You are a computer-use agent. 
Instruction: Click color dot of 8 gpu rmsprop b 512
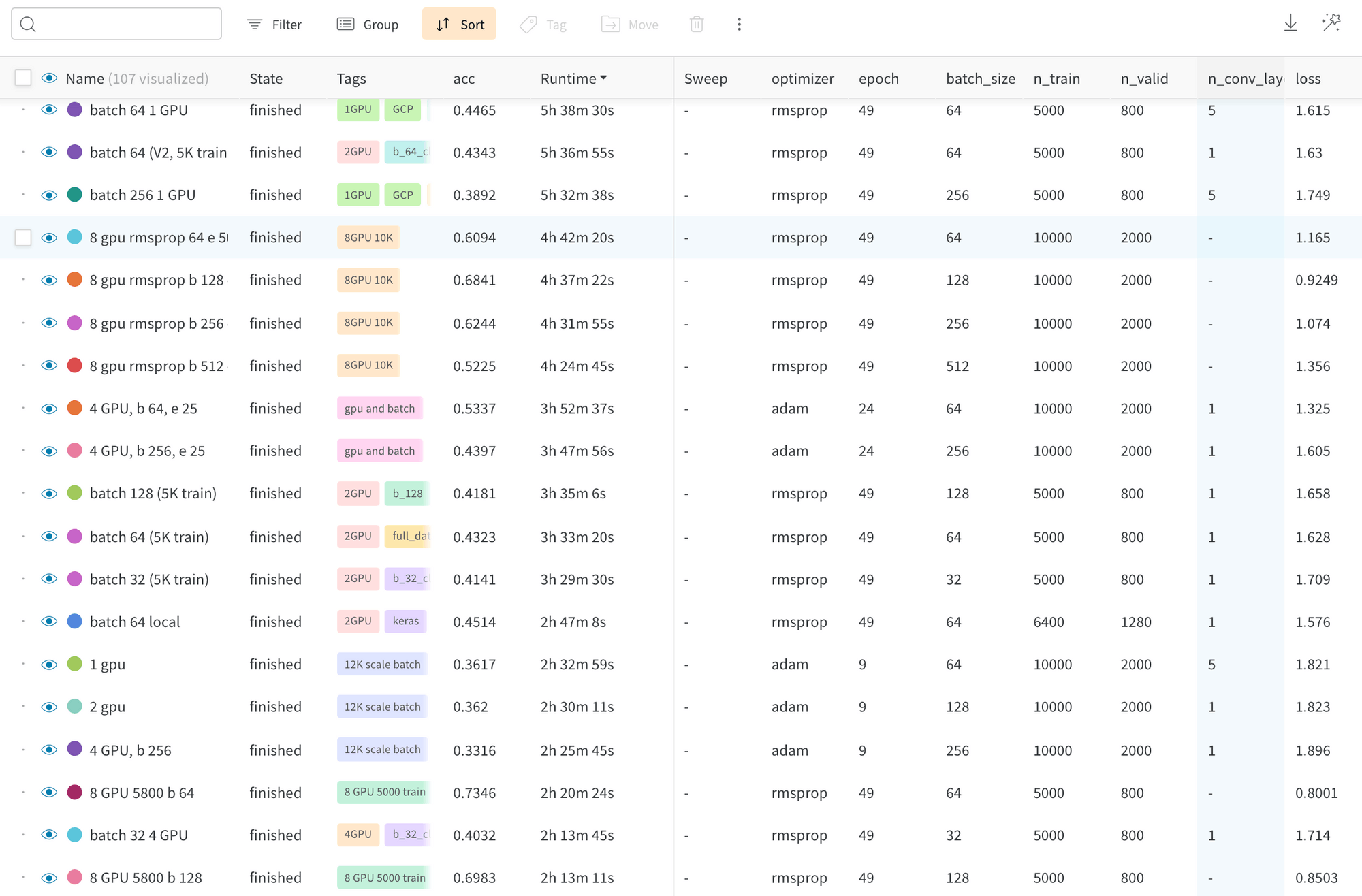click(x=75, y=366)
